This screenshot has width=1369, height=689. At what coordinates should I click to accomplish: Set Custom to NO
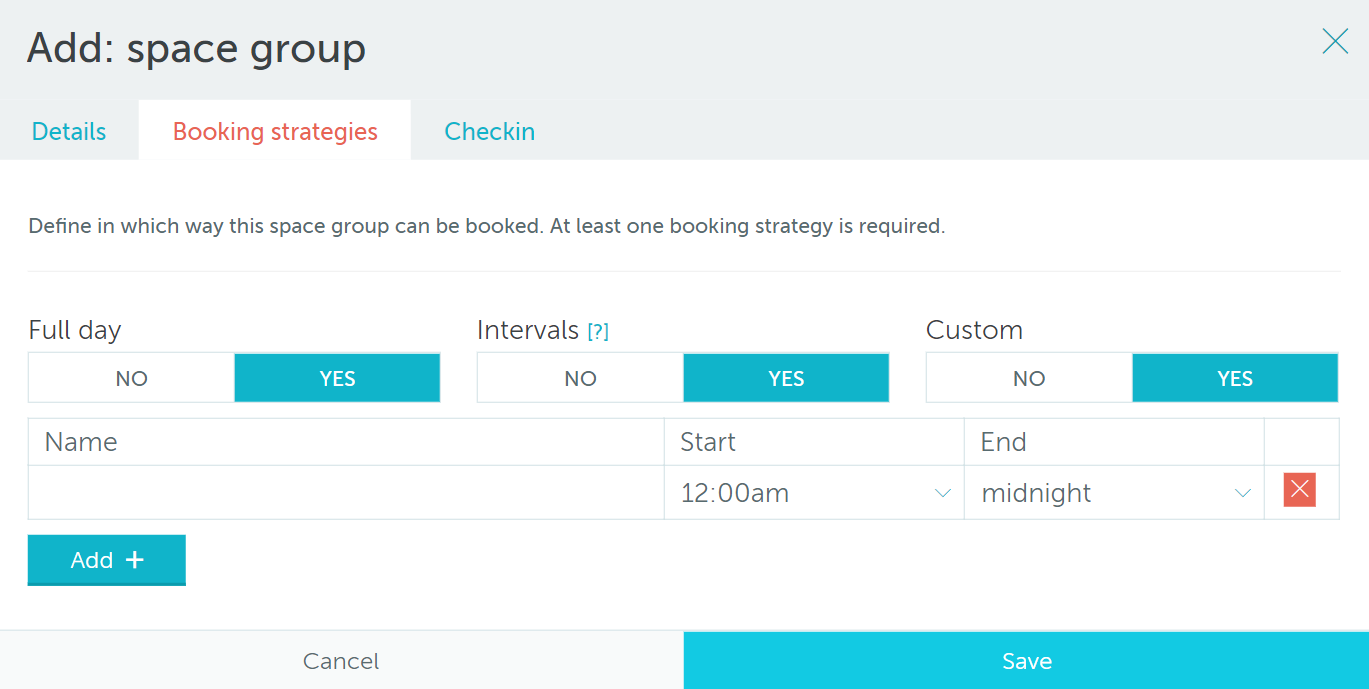tap(1029, 378)
